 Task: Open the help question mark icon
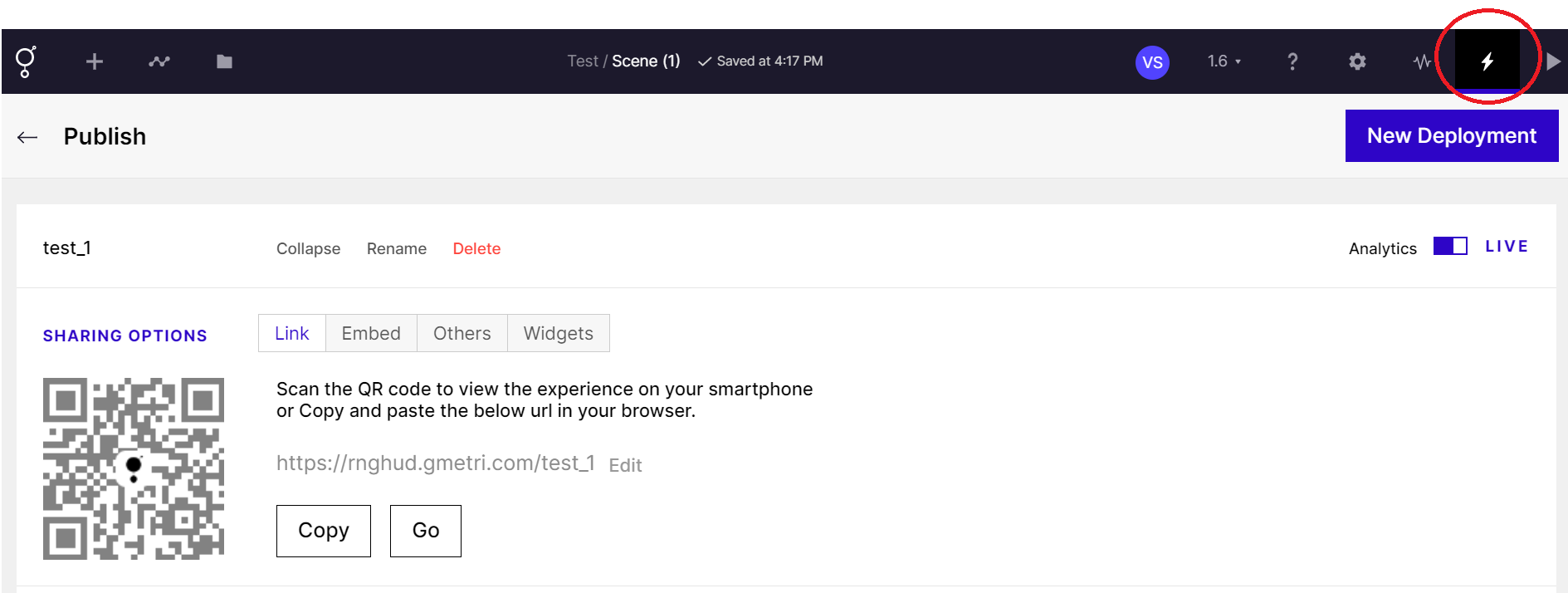[1292, 61]
